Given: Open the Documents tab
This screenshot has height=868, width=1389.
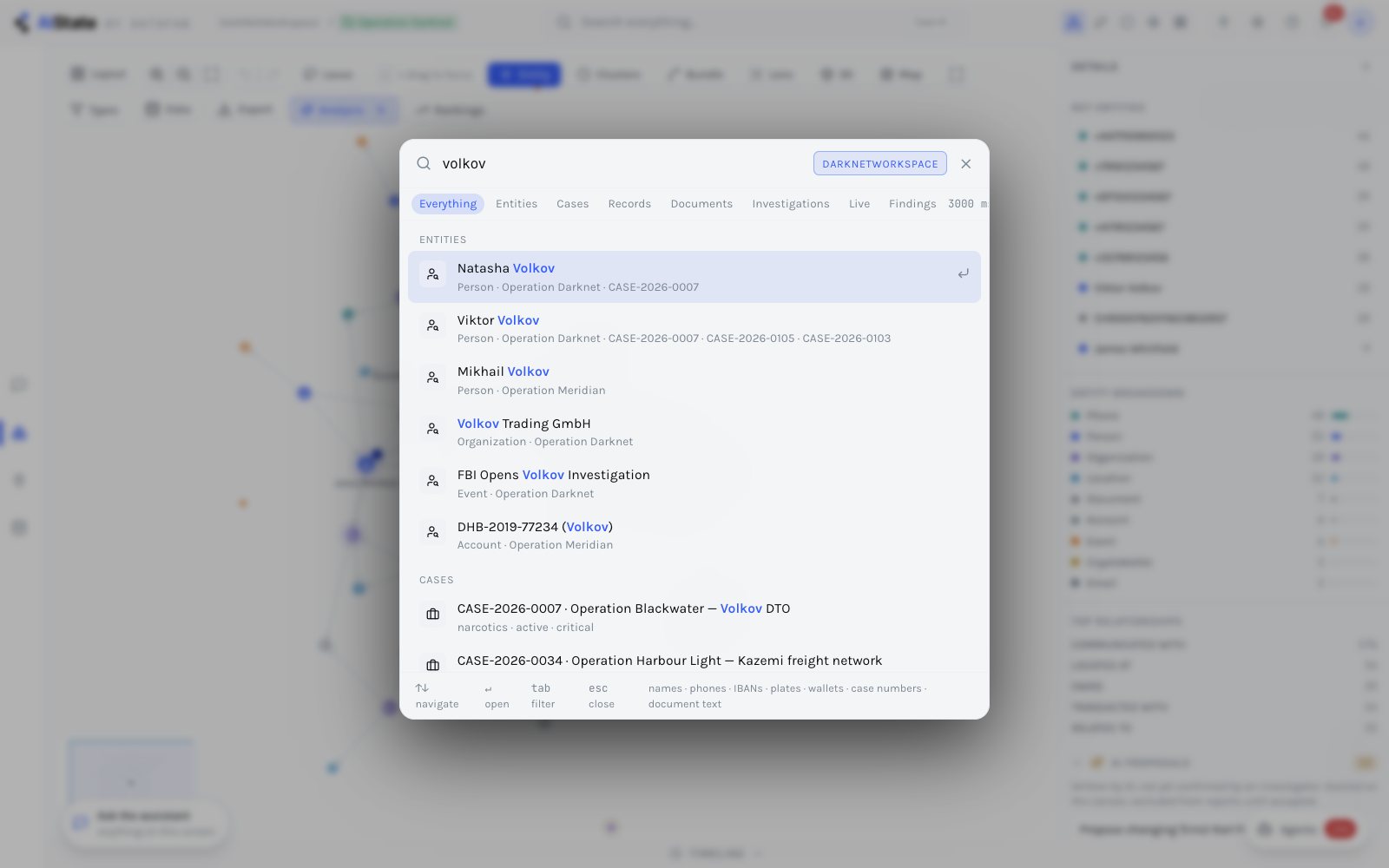Looking at the screenshot, I should click(x=701, y=204).
